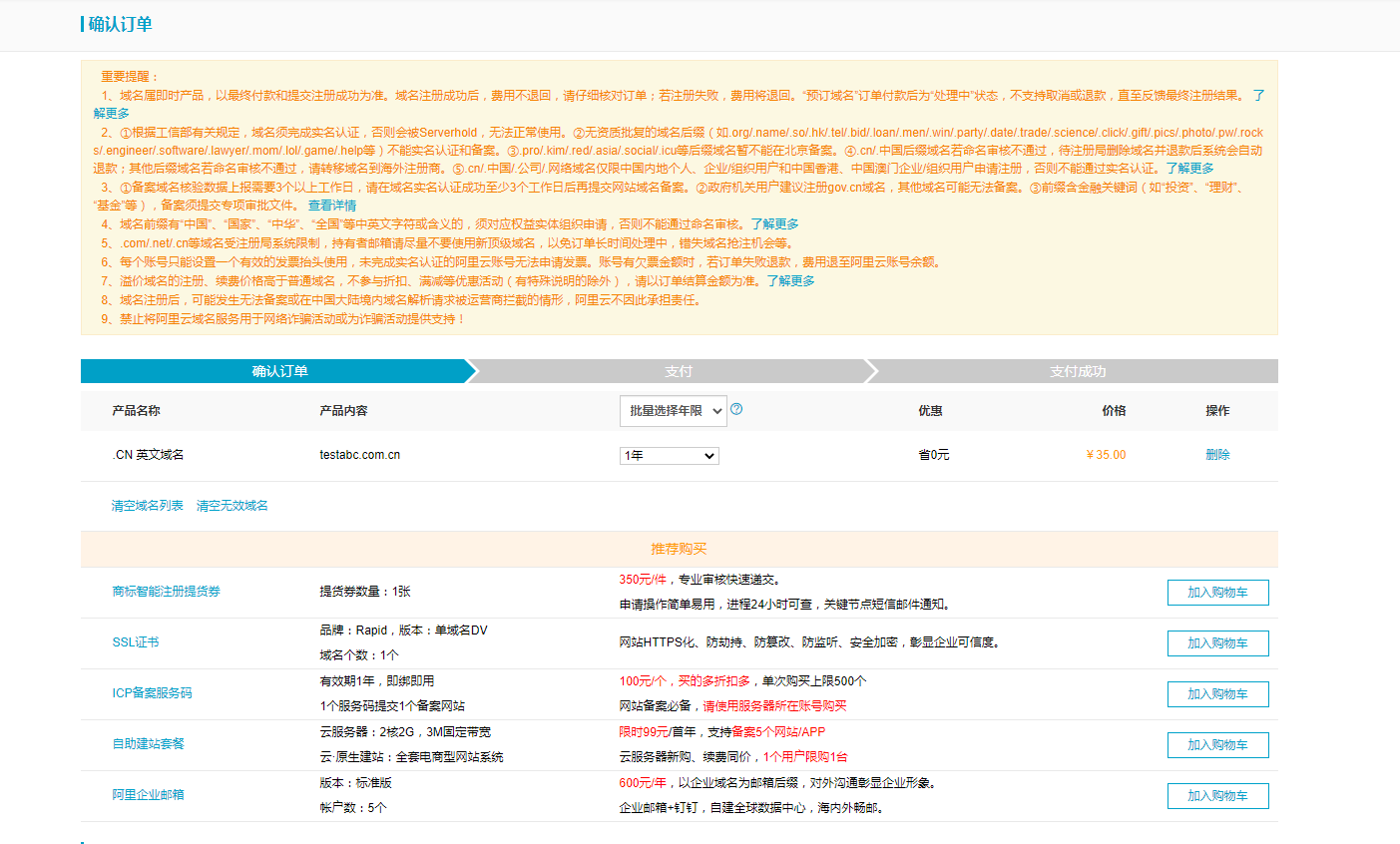1400x844 pixels.
Task: Click the 推荐购买 section heading
Action: tap(679, 549)
